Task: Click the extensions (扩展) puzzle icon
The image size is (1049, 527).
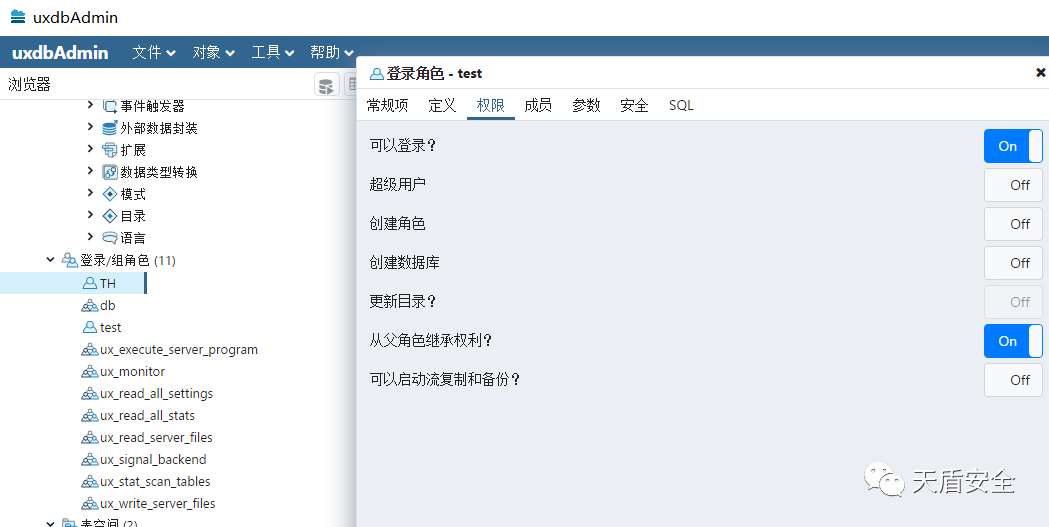Action: 110,150
